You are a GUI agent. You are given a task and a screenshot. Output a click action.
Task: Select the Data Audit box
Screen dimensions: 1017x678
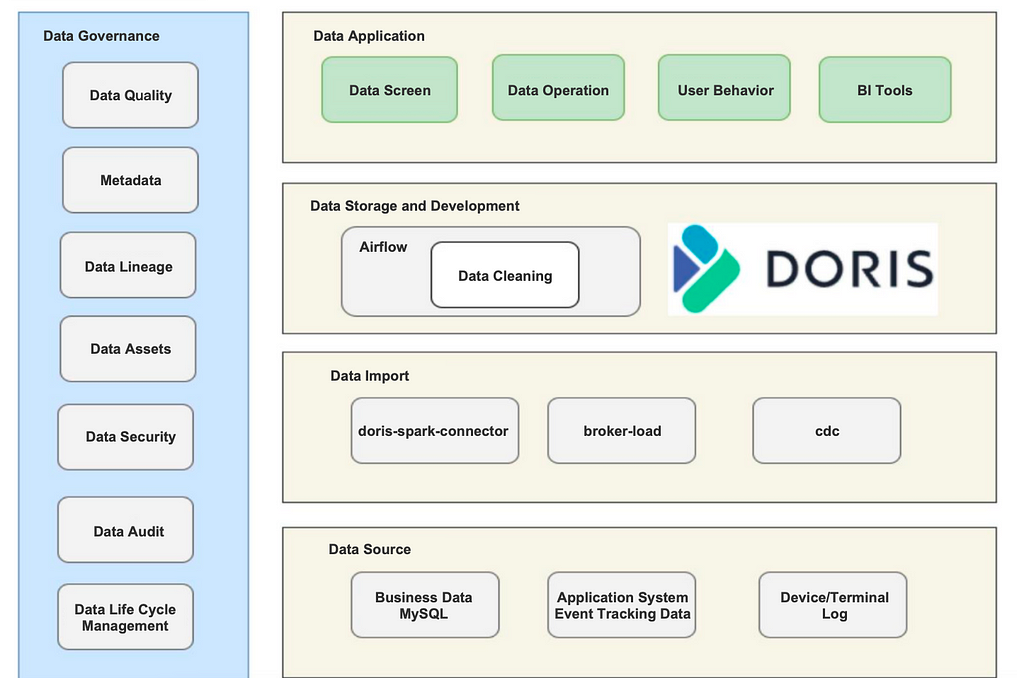[x=126, y=531]
